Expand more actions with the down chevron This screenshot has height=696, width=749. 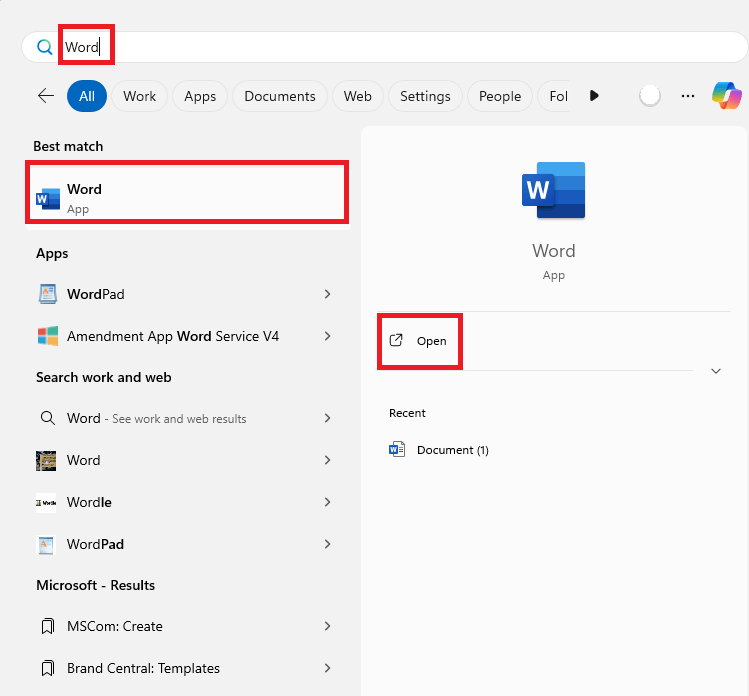click(x=716, y=371)
